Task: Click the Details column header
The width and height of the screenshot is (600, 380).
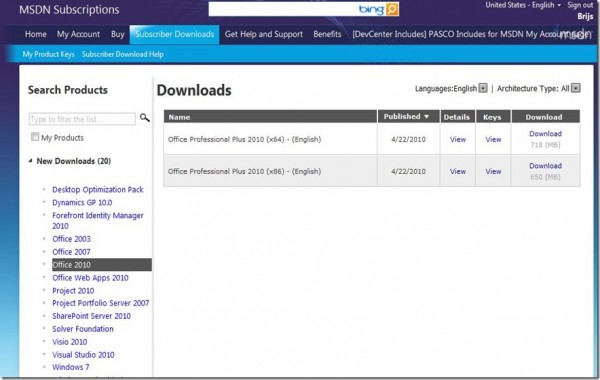Action: (x=457, y=117)
